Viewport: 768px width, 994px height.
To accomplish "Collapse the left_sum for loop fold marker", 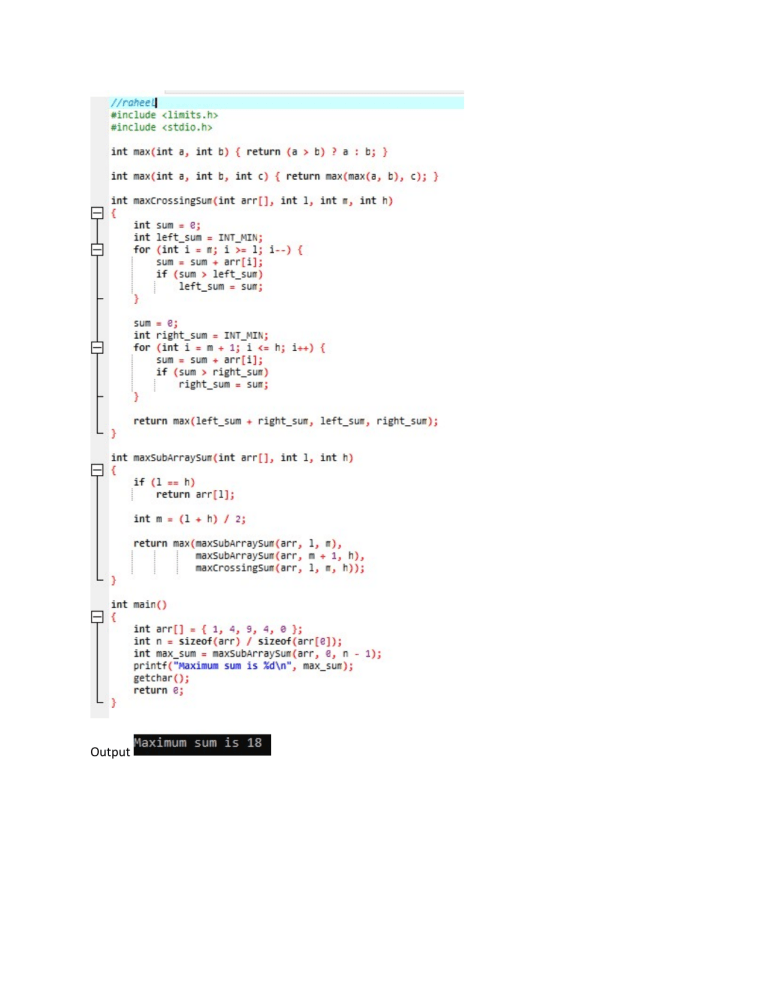I will (97, 250).
